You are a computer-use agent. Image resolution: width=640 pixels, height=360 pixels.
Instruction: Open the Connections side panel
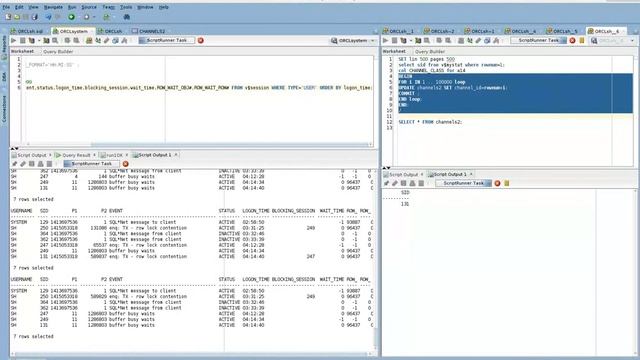(4, 109)
